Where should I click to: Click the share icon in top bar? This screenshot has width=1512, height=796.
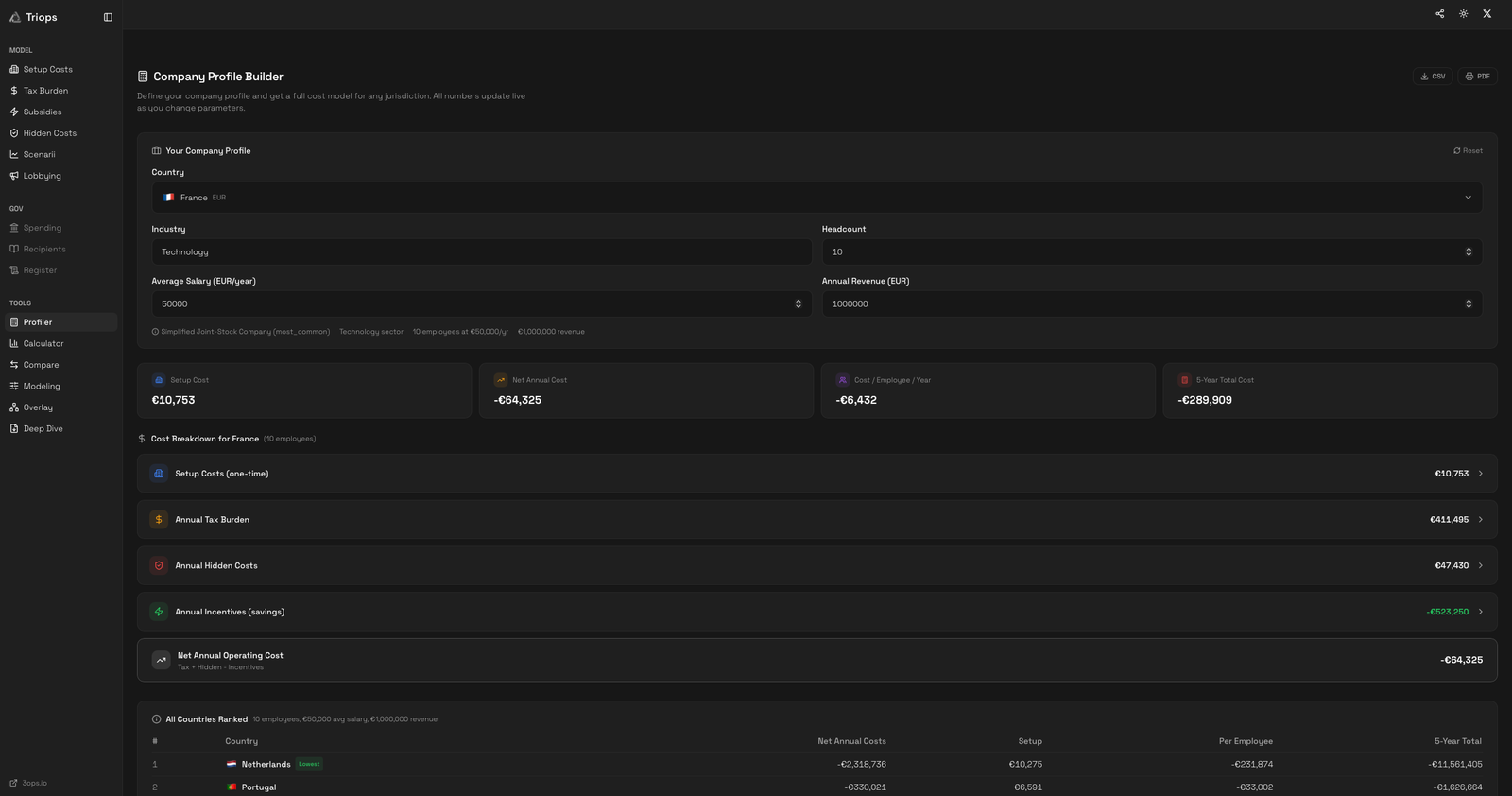coord(1439,14)
